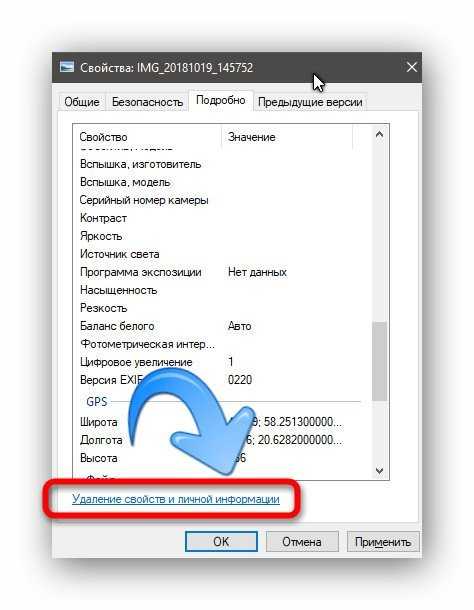The width and height of the screenshot is (474, 610).
Task: Click the file icon in title bar
Action: (67, 67)
